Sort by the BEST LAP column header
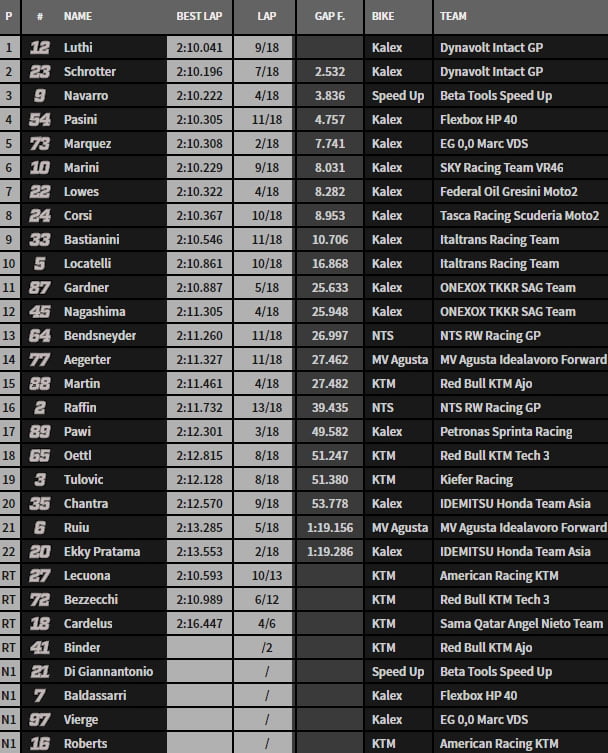 [200, 17]
